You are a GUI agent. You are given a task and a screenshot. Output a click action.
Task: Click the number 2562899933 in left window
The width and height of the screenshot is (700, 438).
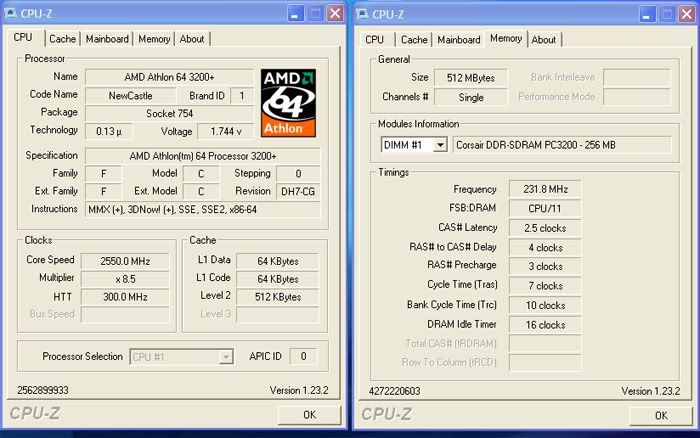pyautogui.click(x=43, y=390)
